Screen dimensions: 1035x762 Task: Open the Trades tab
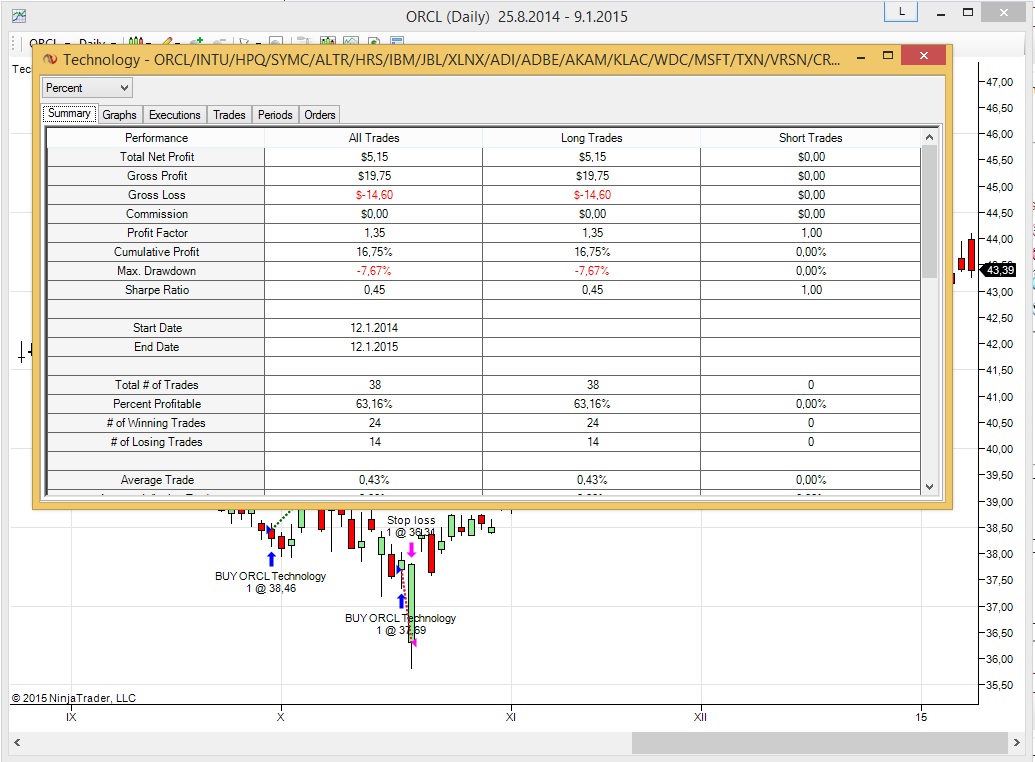click(x=229, y=115)
